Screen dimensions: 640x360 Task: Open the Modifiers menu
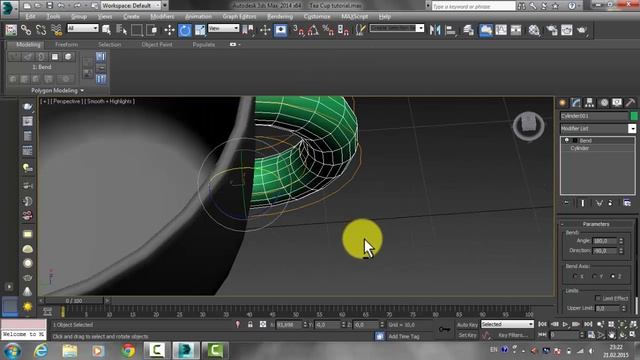(162, 16)
